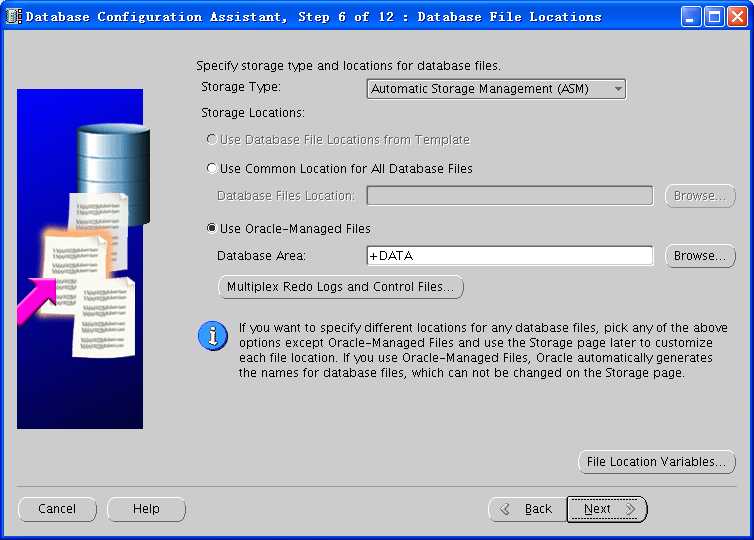Click the Cancel button
Viewport: 754px width, 540px height.
(57, 509)
